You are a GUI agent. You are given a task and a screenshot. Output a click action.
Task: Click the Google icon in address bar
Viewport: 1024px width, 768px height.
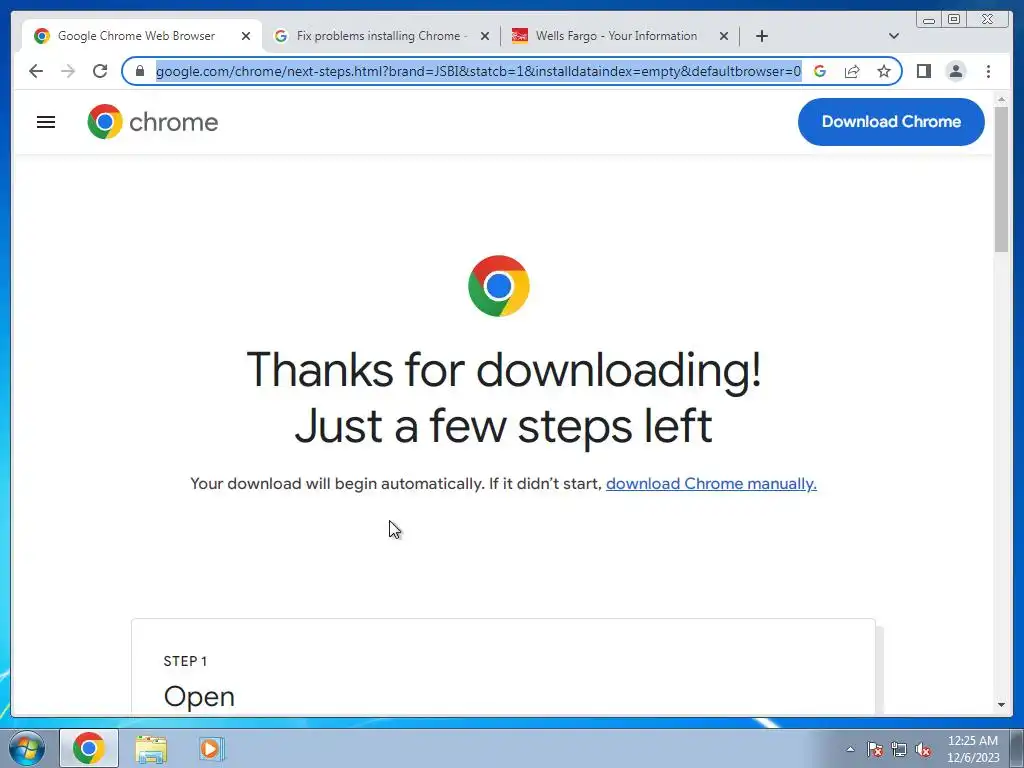click(820, 71)
